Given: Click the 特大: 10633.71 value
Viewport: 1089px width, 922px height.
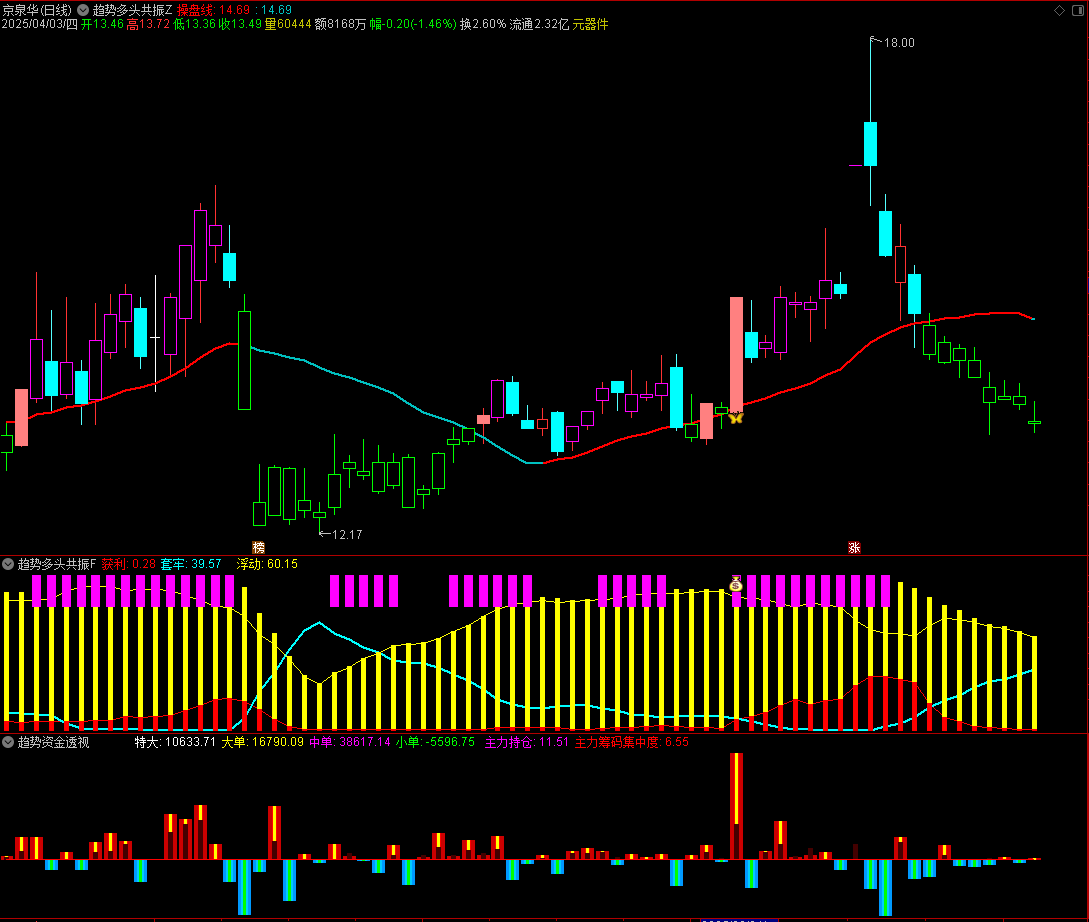Looking at the screenshot, I should click(x=175, y=742).
